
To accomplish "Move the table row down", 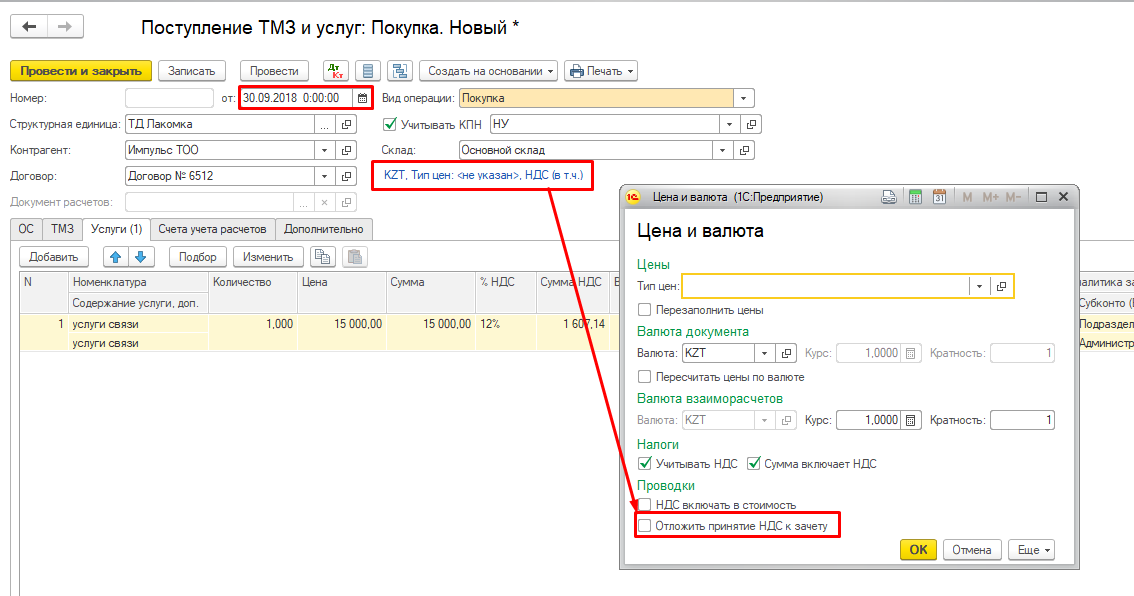I will point(141,257).
